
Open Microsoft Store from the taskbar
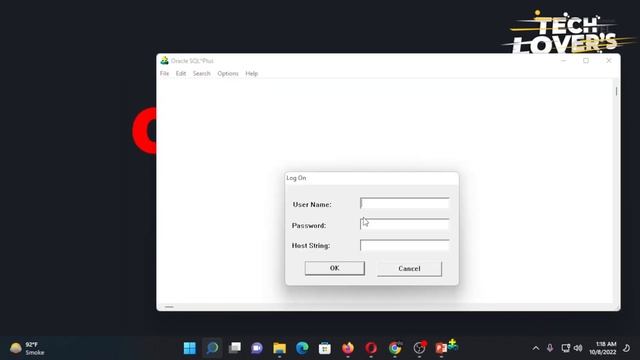(x=325, y=348)
